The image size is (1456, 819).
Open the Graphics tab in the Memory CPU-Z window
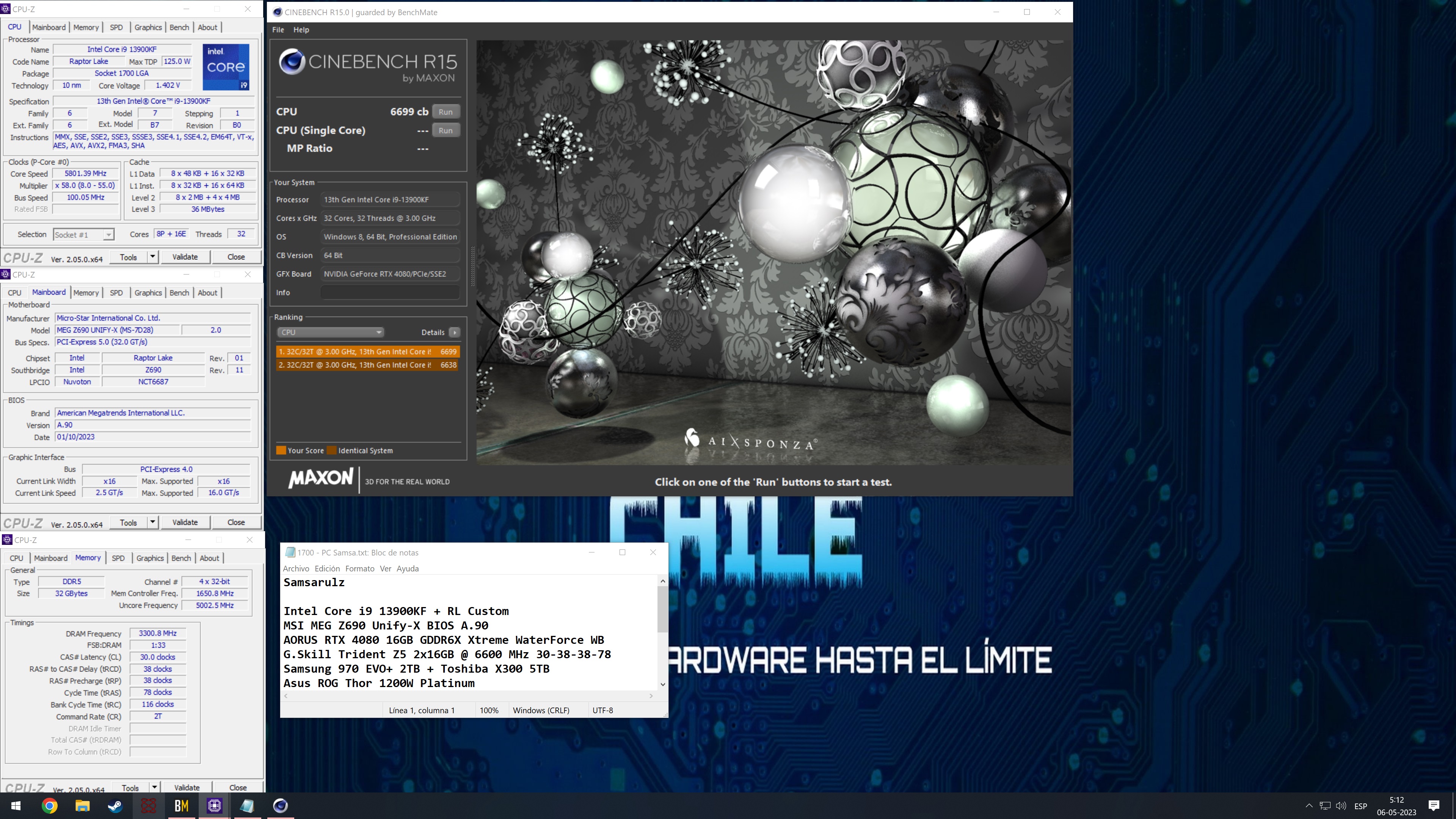point(150,558)
